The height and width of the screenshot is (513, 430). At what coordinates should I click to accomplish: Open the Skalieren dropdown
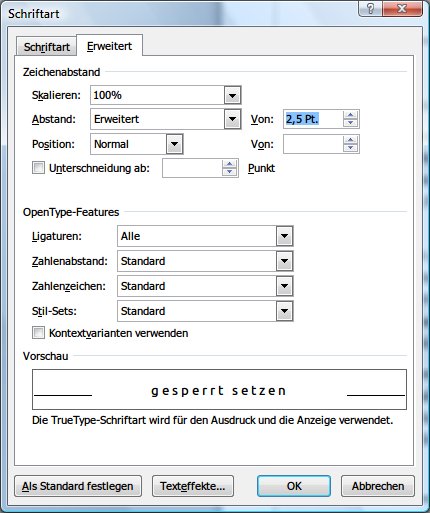tap(232, 95)
